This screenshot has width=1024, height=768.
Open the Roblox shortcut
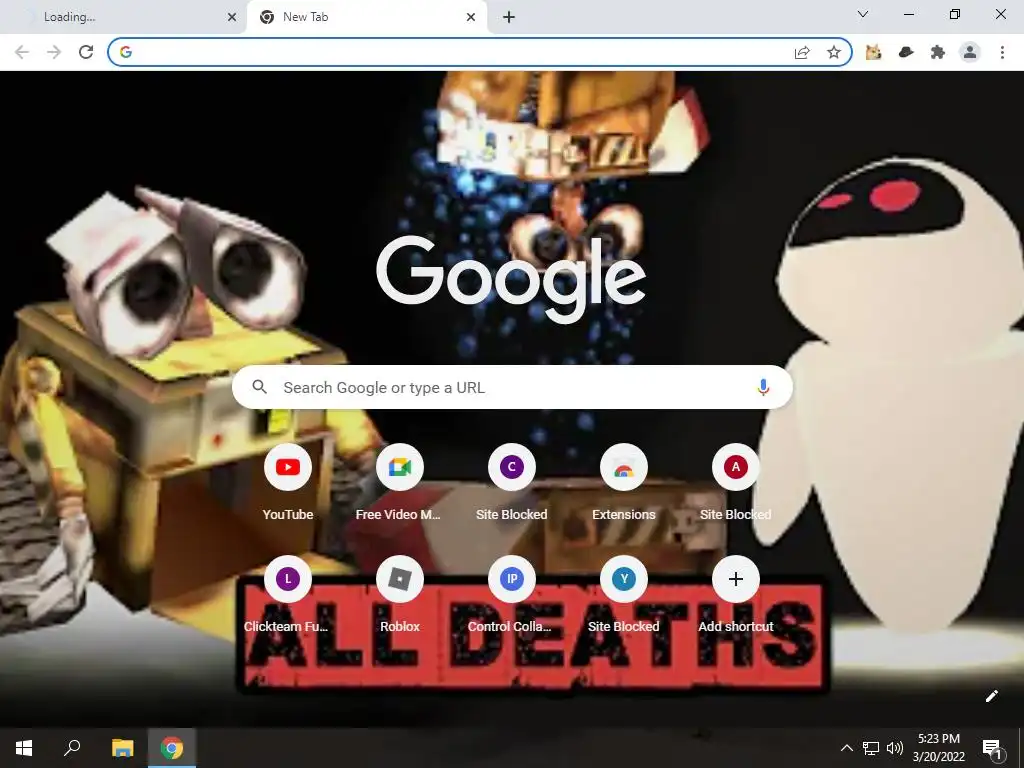(x=399, y=595)
